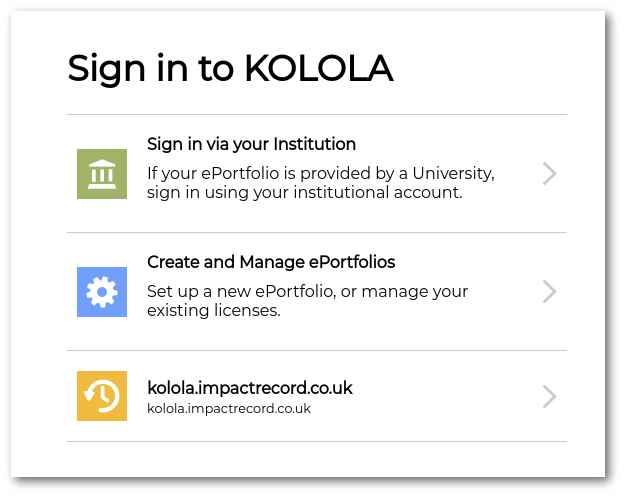
Task: Expand the Create and Manage ePortfolios chevron
Action: 550,292
